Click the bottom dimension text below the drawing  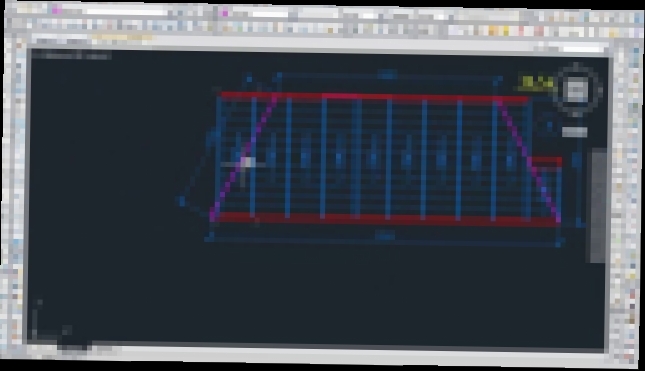(385, 236)
